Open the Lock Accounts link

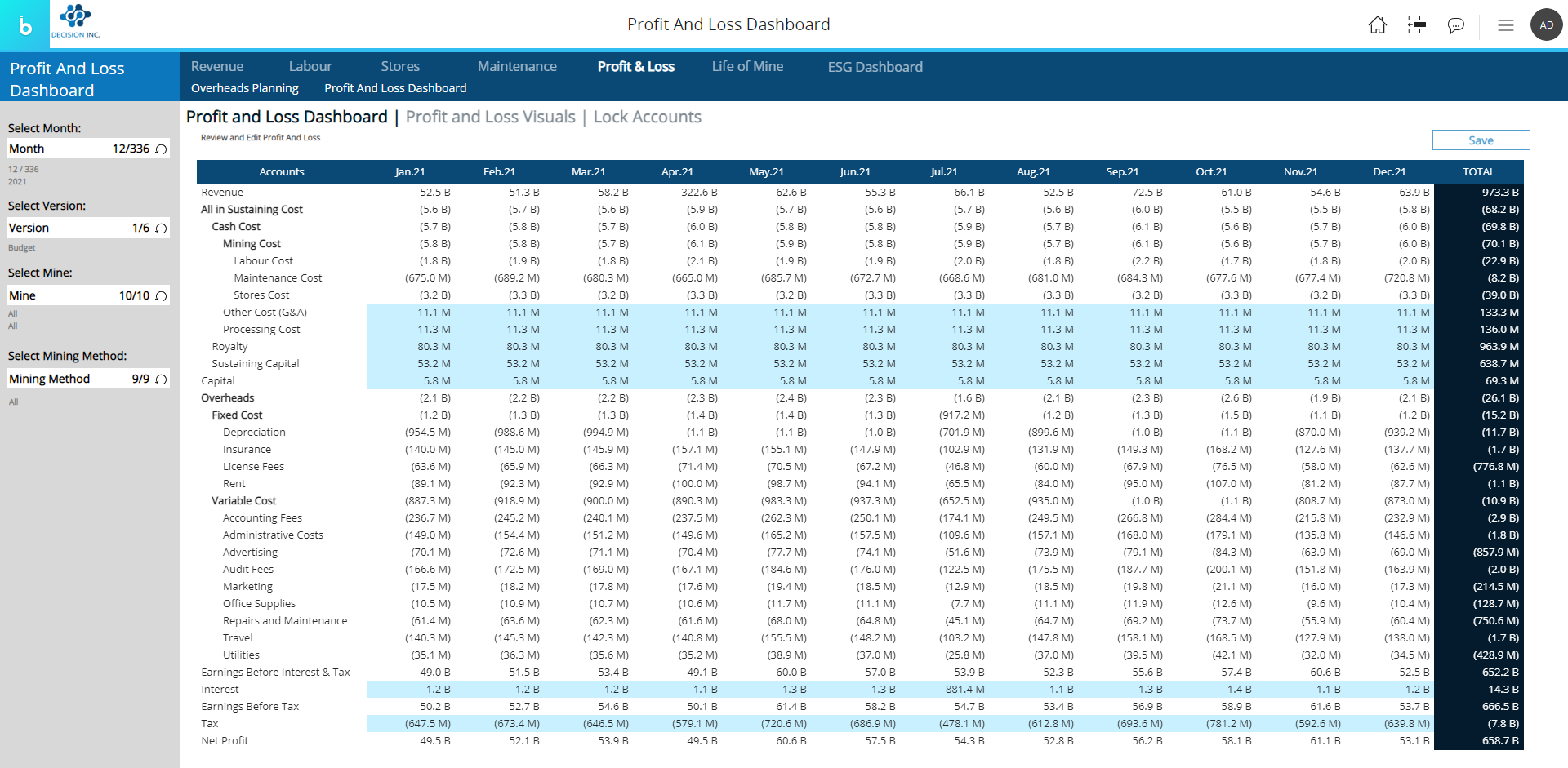647,117
